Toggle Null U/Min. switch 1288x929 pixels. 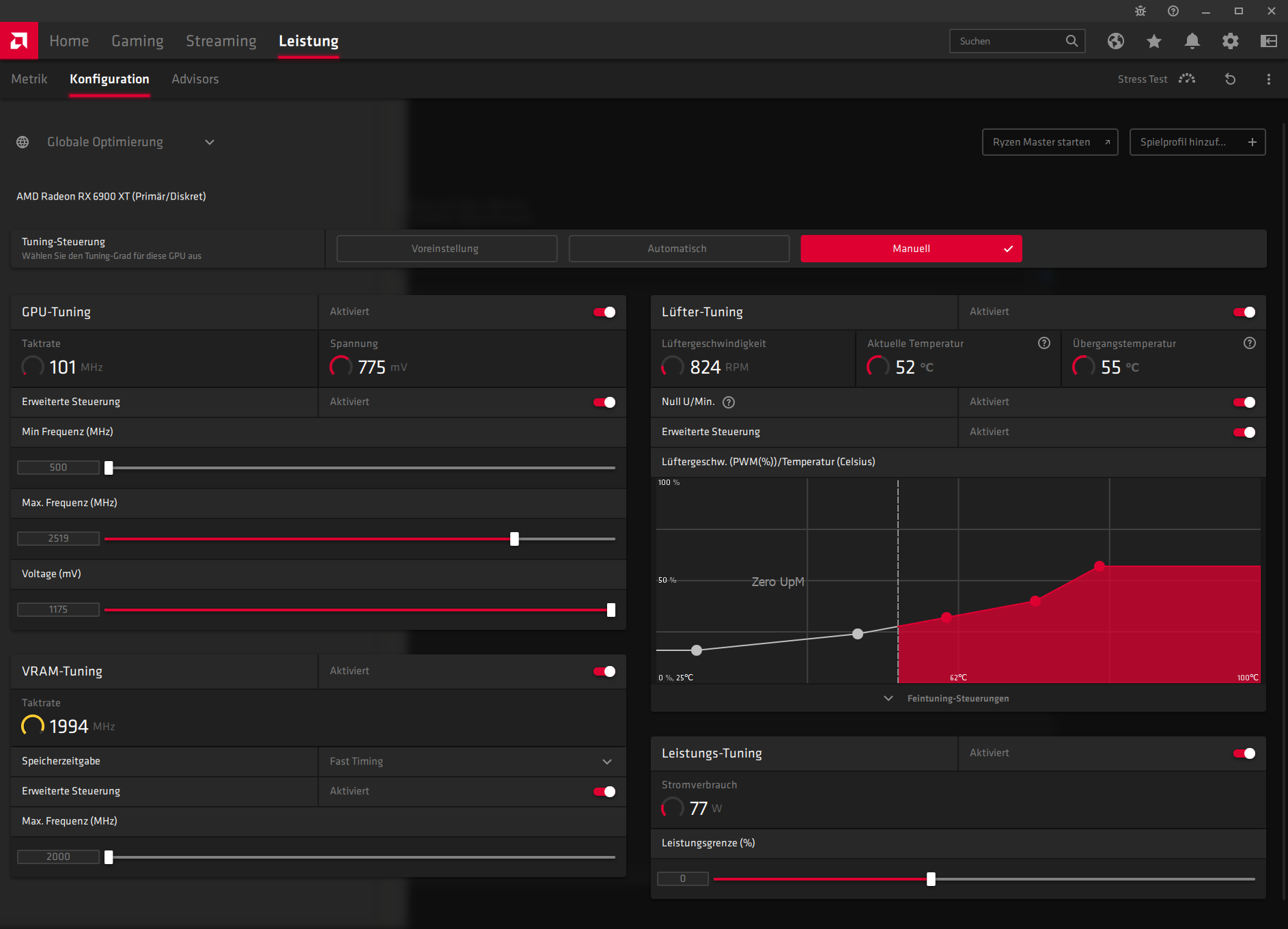[1244, 402]
